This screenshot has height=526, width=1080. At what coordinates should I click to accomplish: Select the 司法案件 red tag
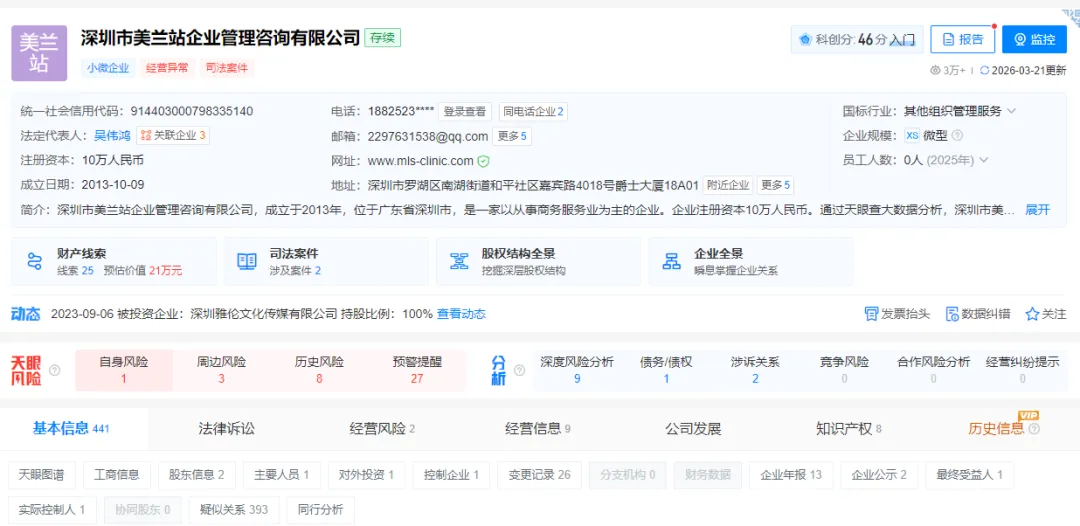[227, 68]
